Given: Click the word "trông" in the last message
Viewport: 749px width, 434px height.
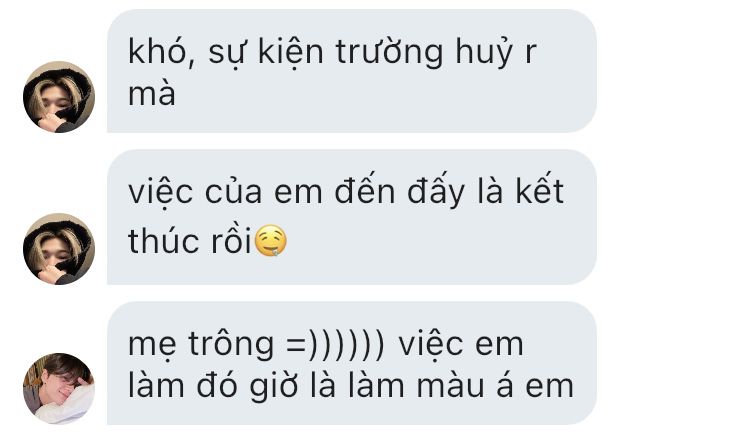Looking at the screenshot, I should 231,345.
